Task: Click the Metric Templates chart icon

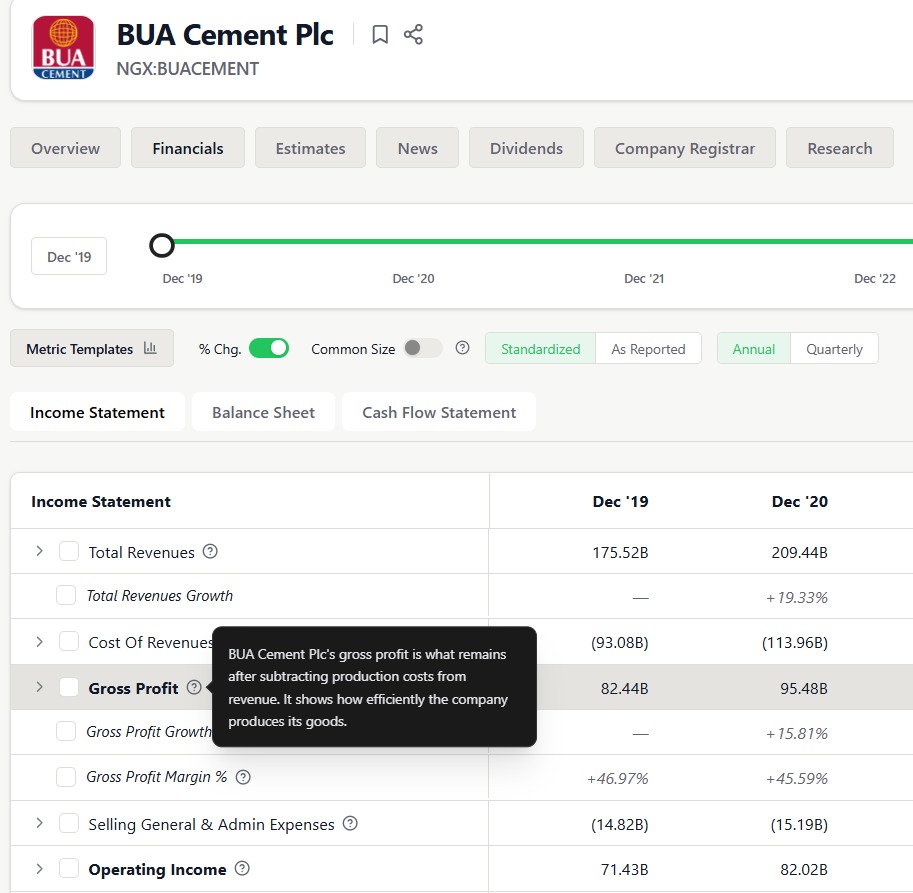Action: (150, 348)
